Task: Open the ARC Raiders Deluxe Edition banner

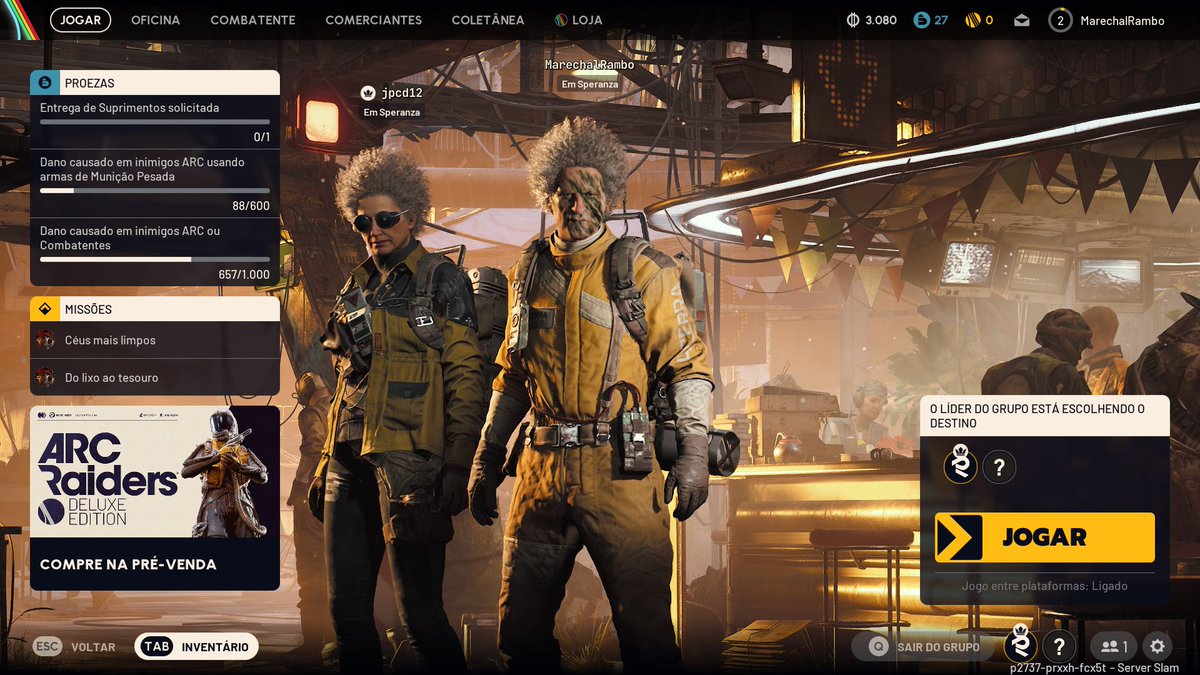Action: click(155, 472)
